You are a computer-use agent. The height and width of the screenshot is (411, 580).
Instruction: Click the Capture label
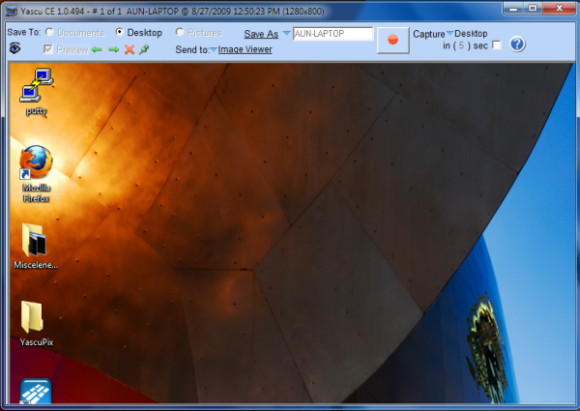[x=429, y=34]
